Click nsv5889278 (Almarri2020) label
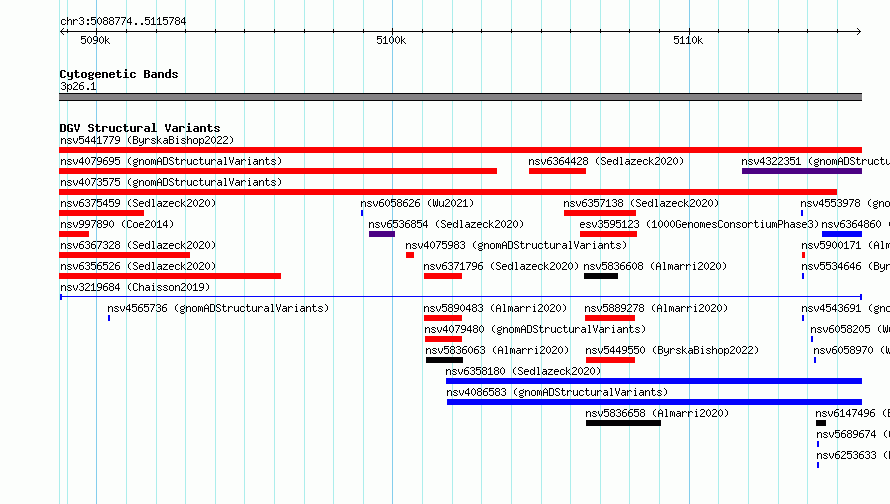 [656, 308]
